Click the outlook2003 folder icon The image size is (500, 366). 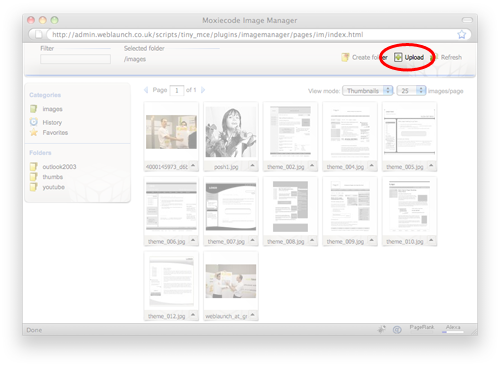pos(33,167)
